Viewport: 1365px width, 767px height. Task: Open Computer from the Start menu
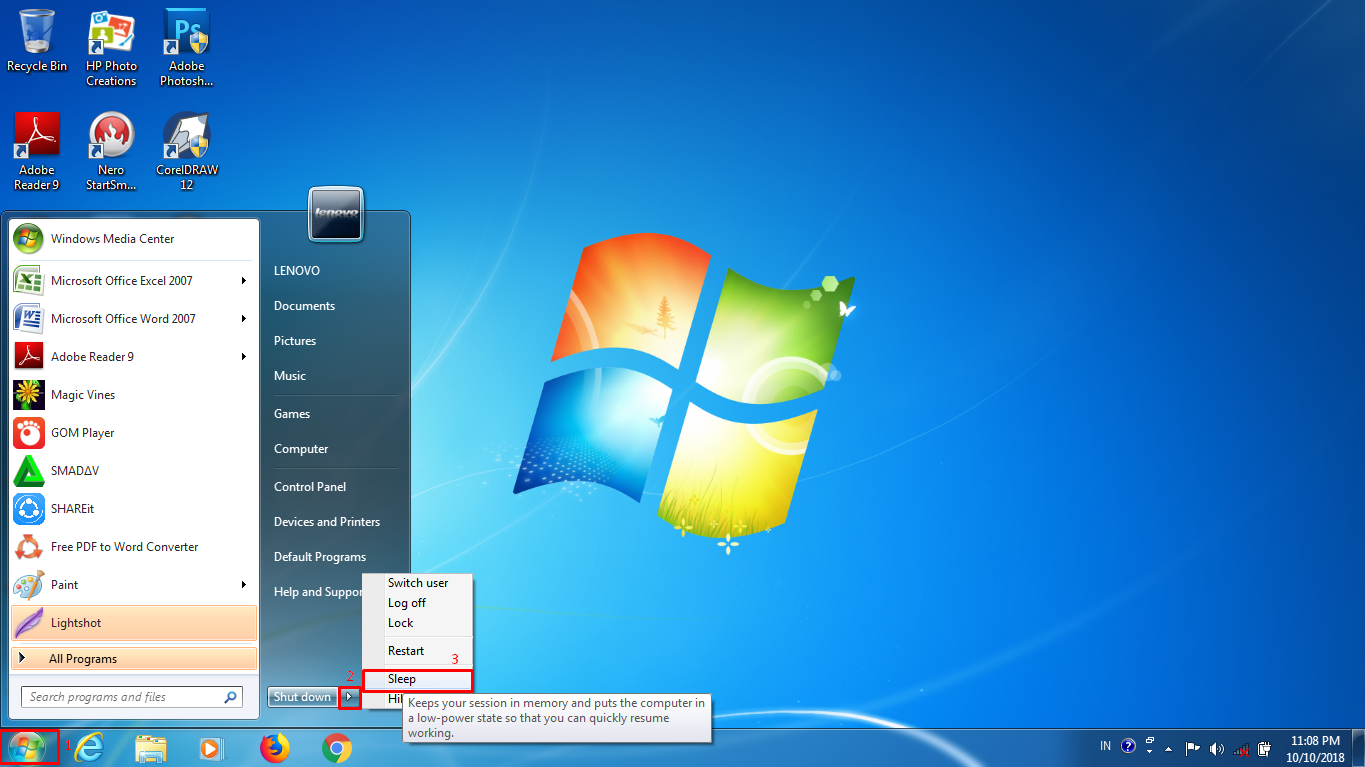coord(301,449)
